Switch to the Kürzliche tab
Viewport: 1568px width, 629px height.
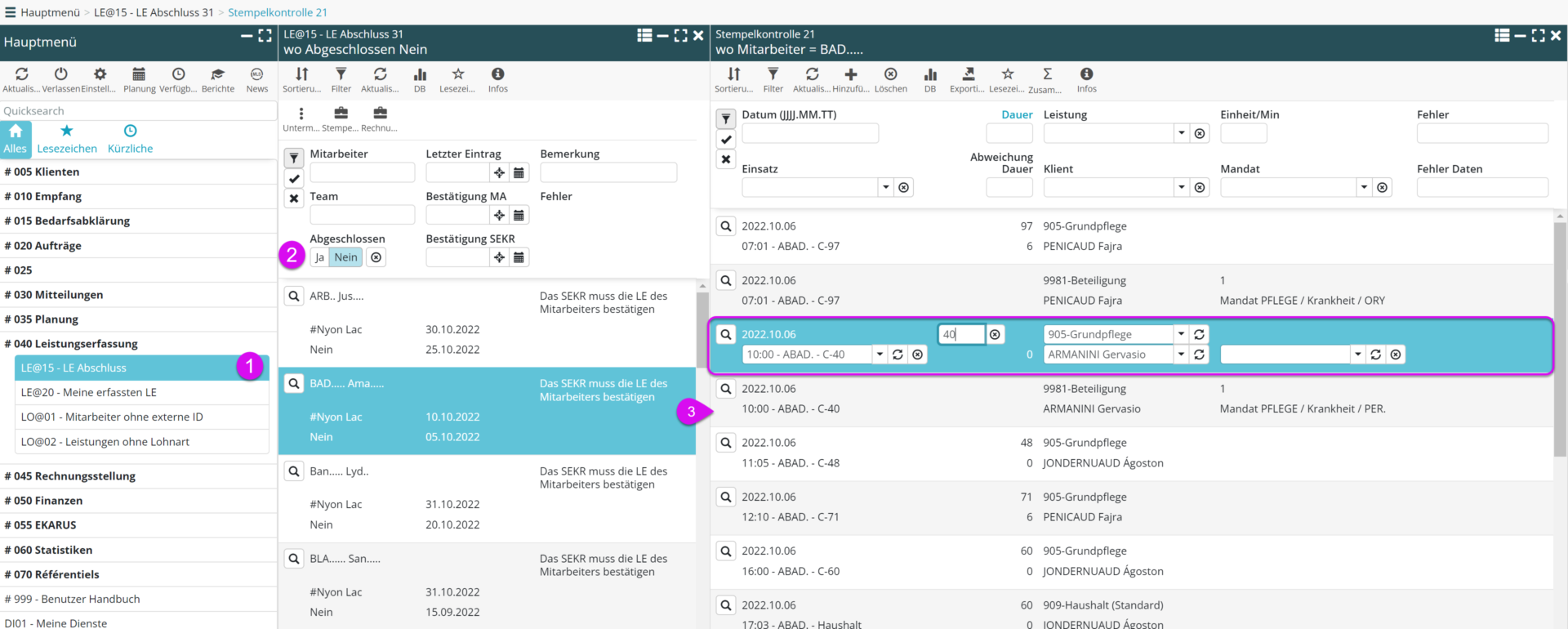130,138
